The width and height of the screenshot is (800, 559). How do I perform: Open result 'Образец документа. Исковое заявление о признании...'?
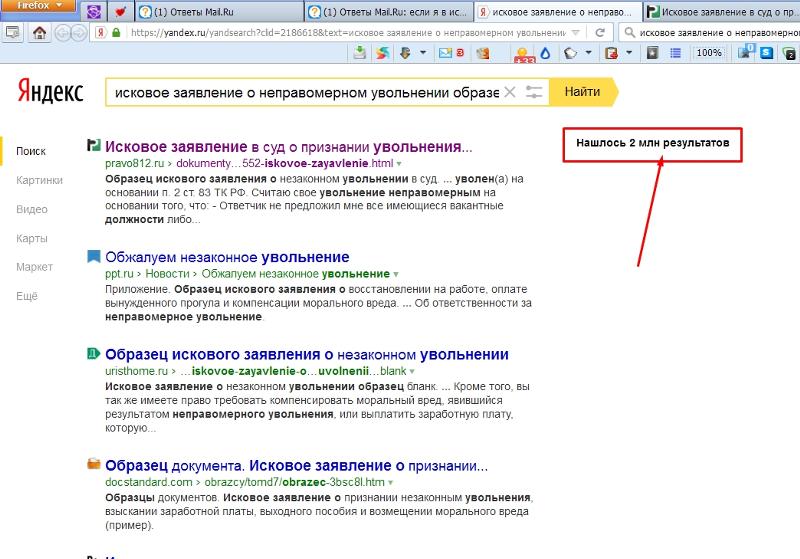296,466
